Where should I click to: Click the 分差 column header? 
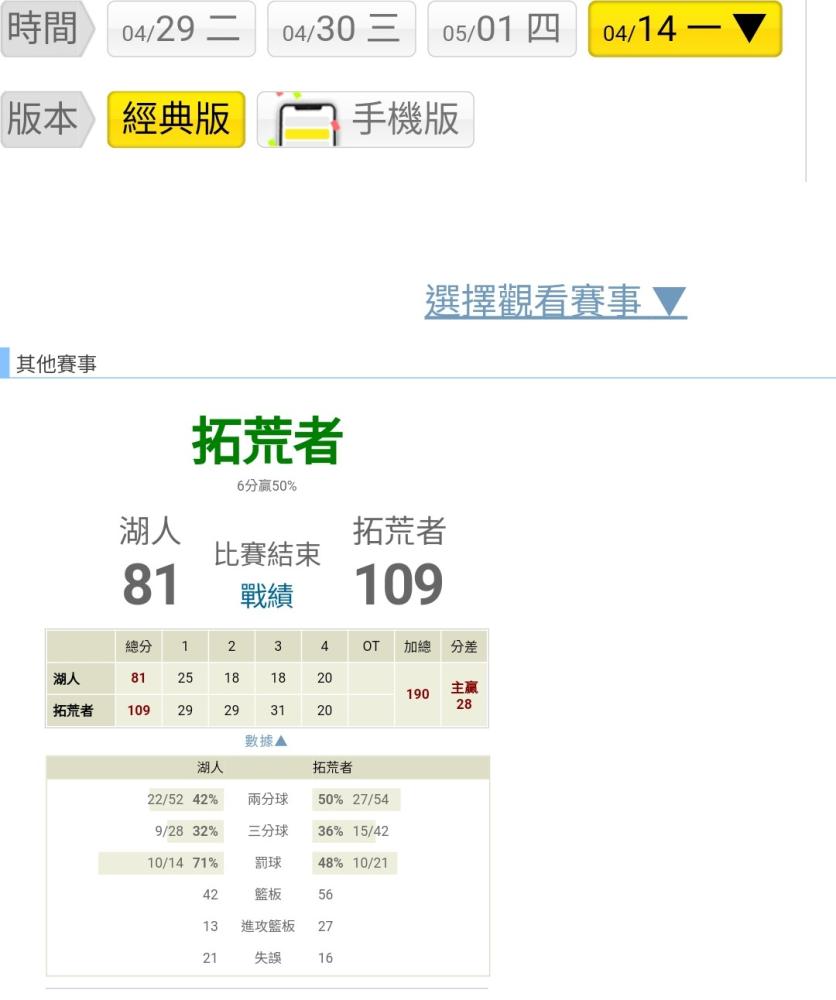pyautogui.click(x=464, y=646)
